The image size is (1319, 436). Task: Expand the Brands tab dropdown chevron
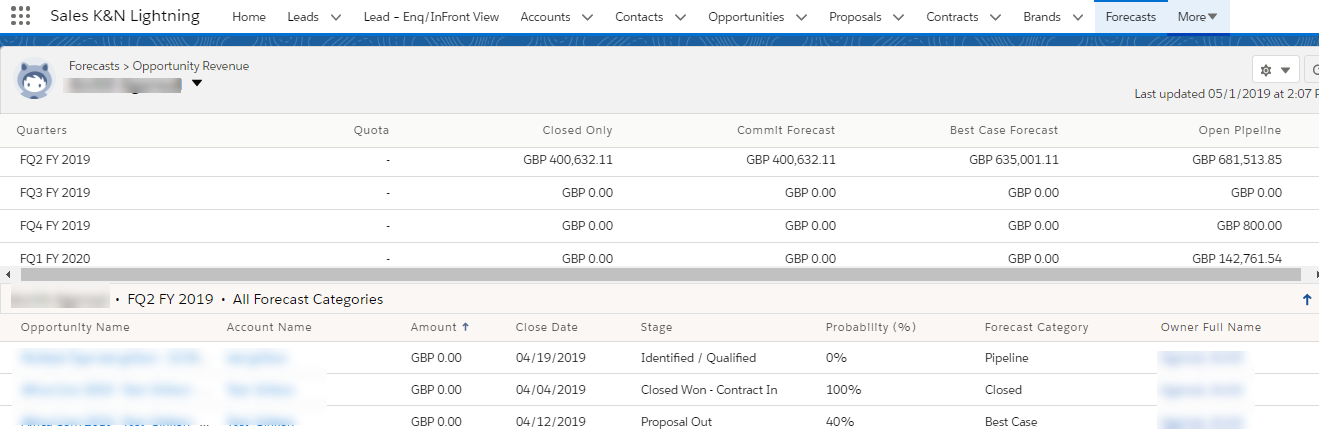(x=1077, y=17)
